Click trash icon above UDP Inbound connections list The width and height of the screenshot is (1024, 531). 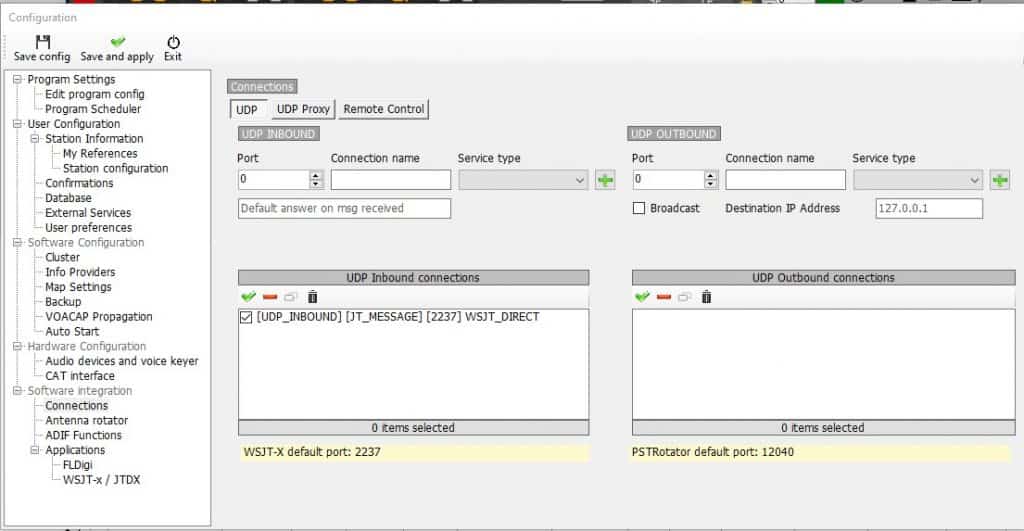[312, 297]
